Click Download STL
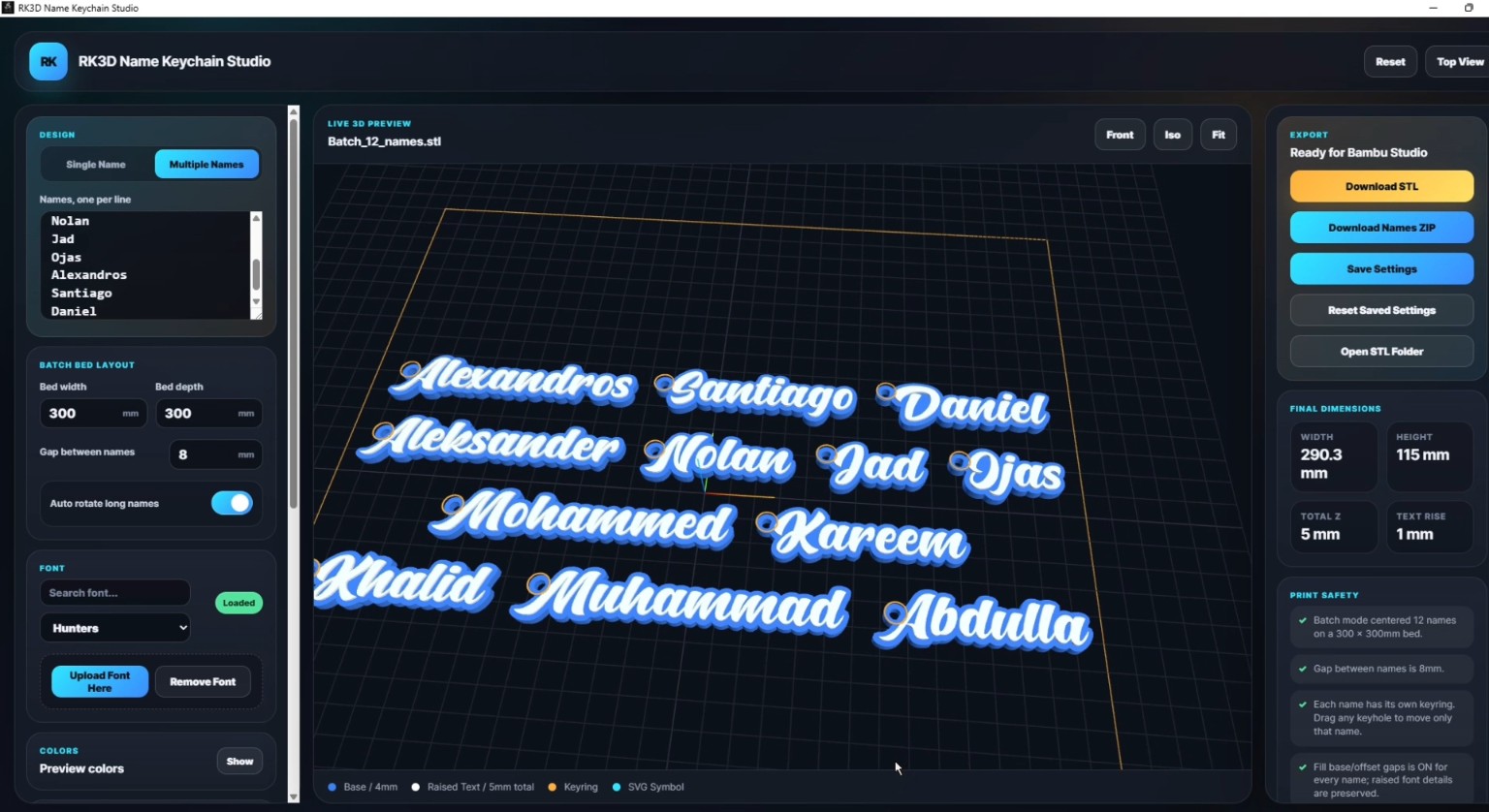The image size is (1489, 812). pos(1381,186)
